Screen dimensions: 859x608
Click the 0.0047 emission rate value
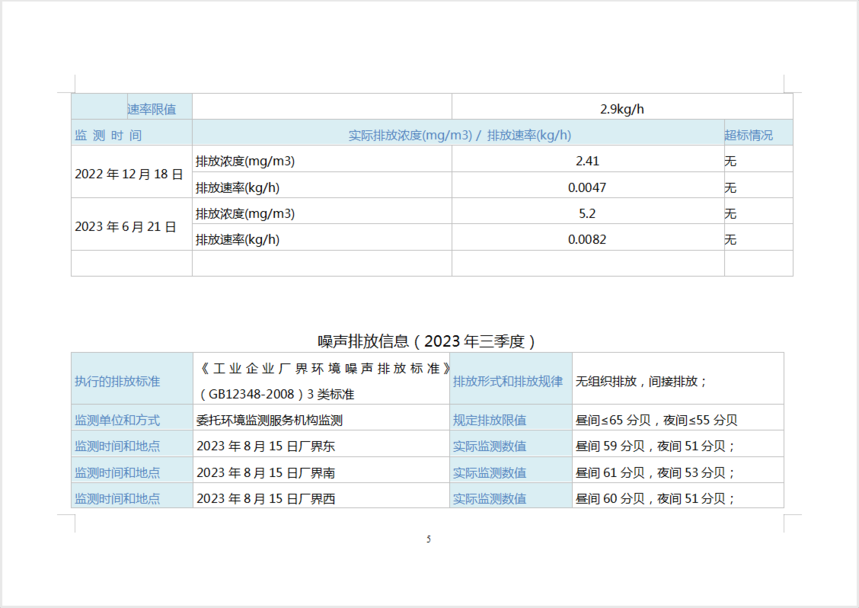588,187
